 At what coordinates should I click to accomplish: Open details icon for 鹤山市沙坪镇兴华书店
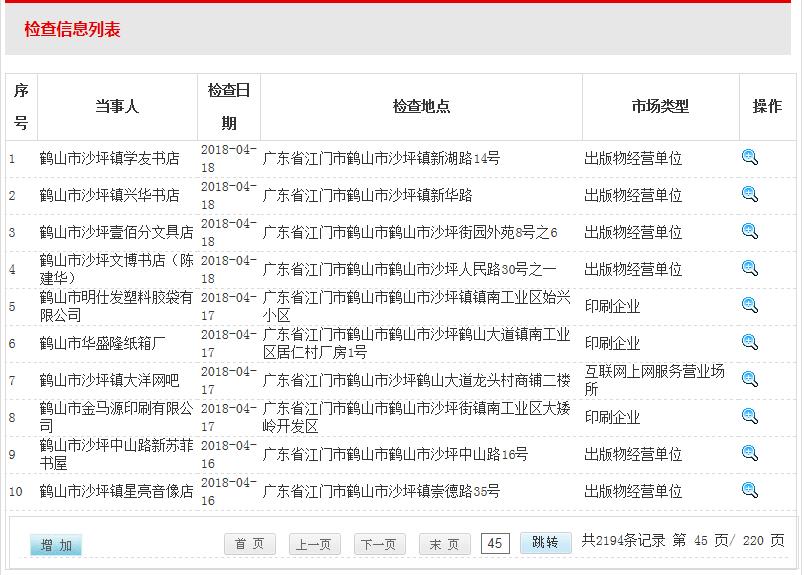click(x=749, y=194)
